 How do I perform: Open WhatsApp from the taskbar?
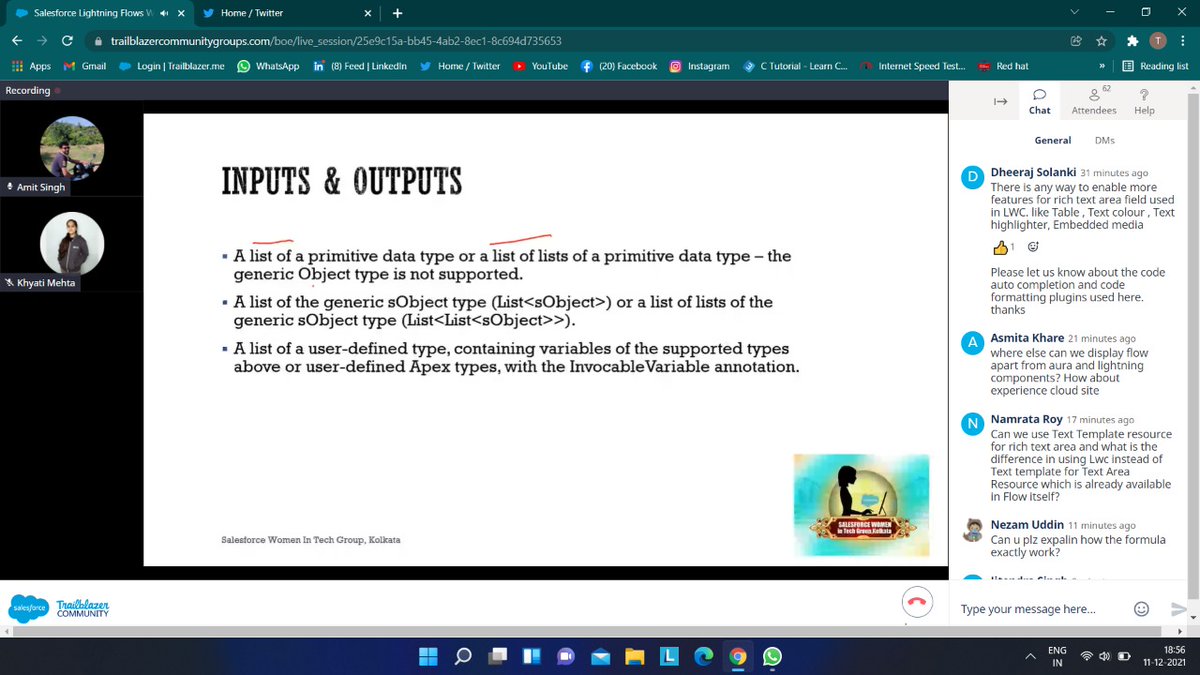(x=772, y=656)
